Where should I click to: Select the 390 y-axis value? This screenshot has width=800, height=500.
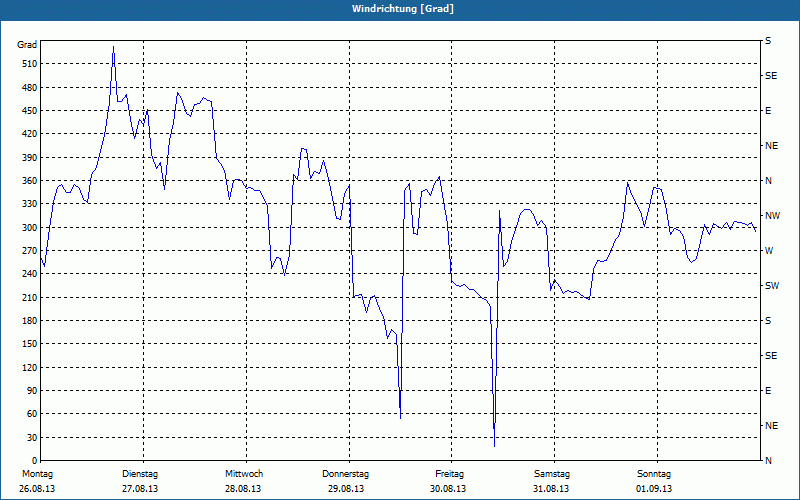click(30, 157)
